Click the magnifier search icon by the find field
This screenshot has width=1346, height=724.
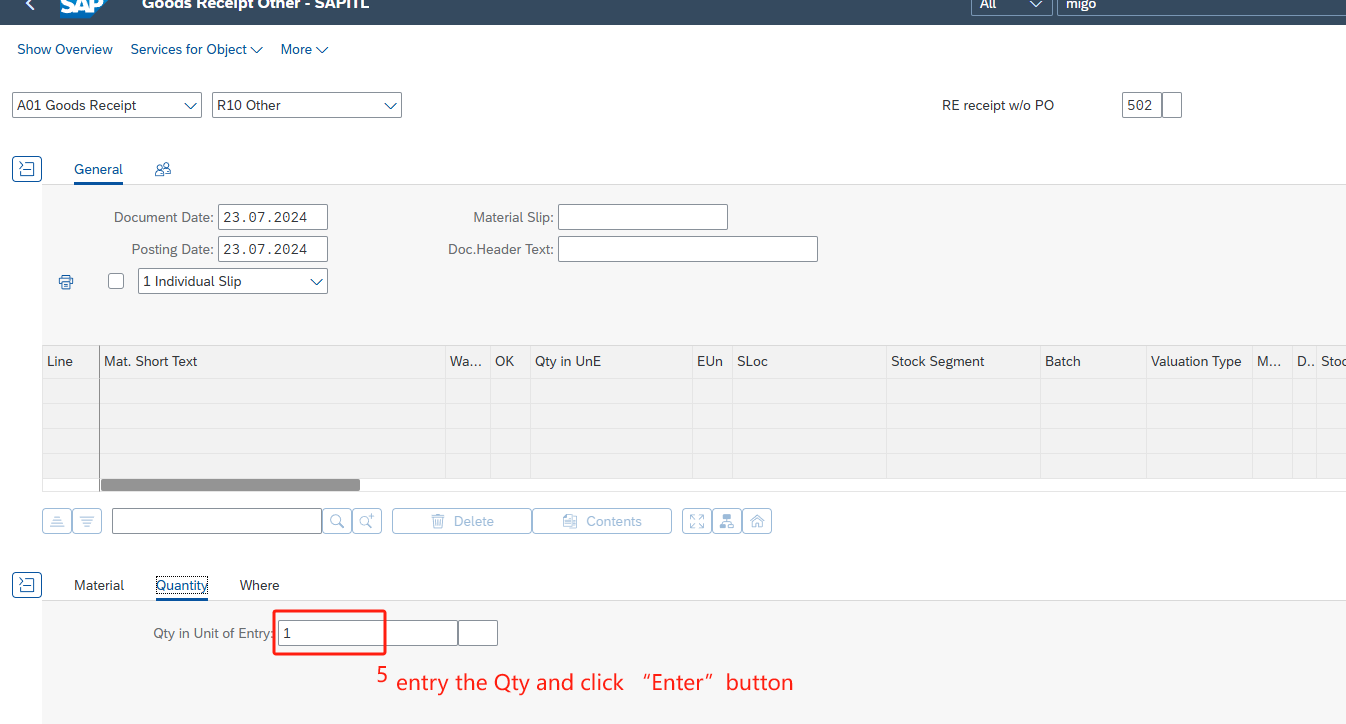point(337,521)
